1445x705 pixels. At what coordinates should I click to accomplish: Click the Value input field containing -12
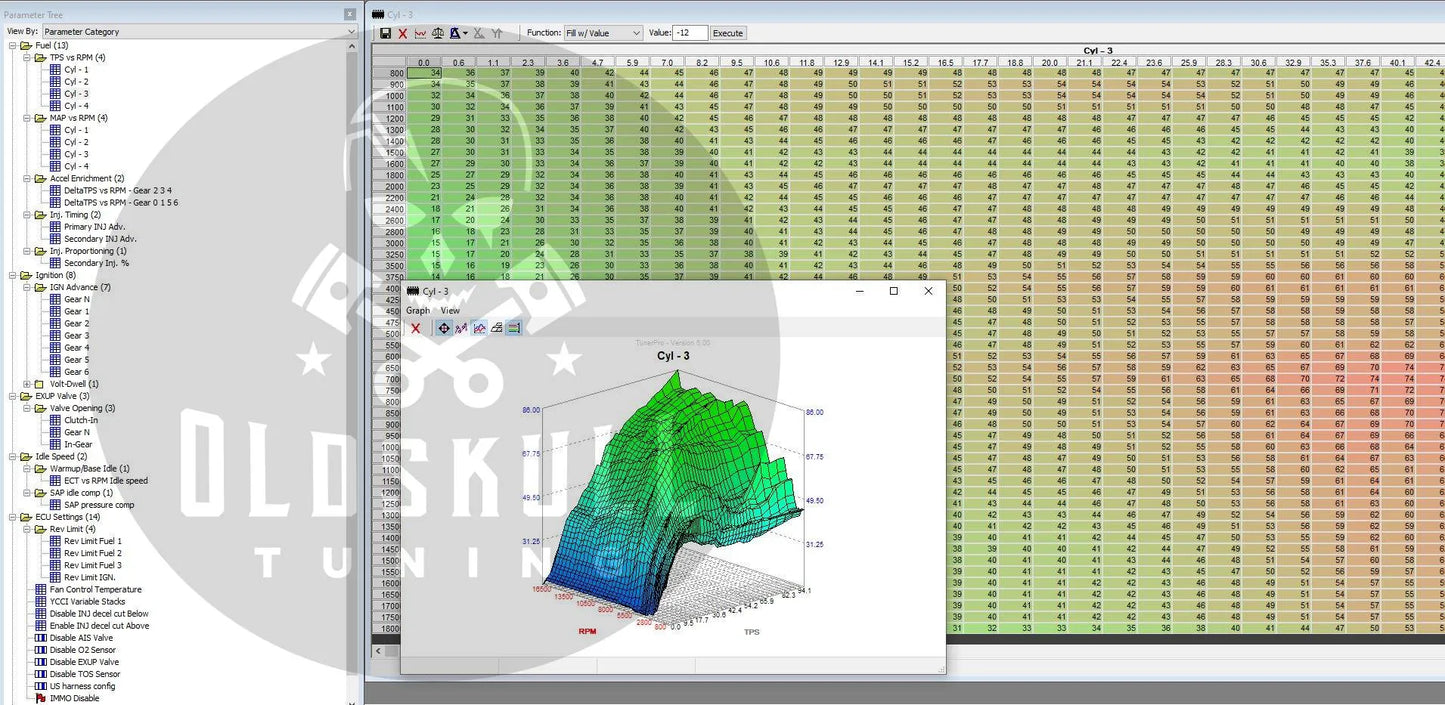point(690,33)
